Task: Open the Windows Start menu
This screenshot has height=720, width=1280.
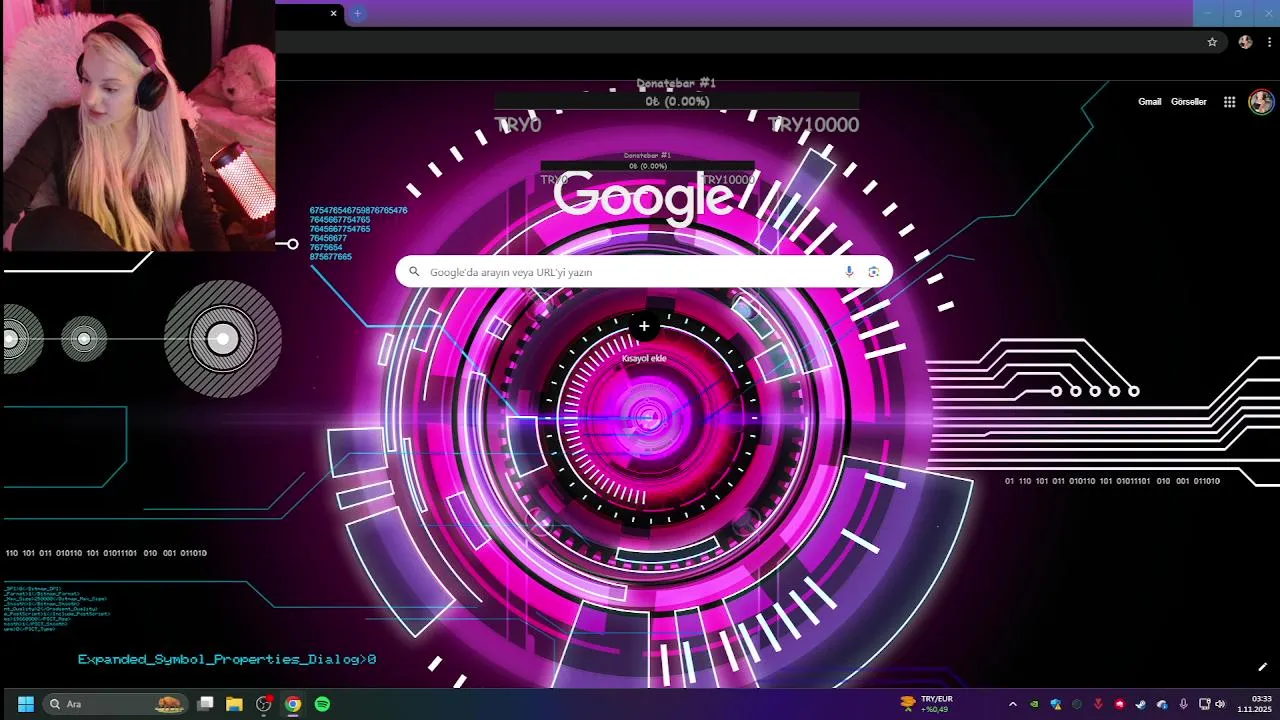Action: coord(26,704)
